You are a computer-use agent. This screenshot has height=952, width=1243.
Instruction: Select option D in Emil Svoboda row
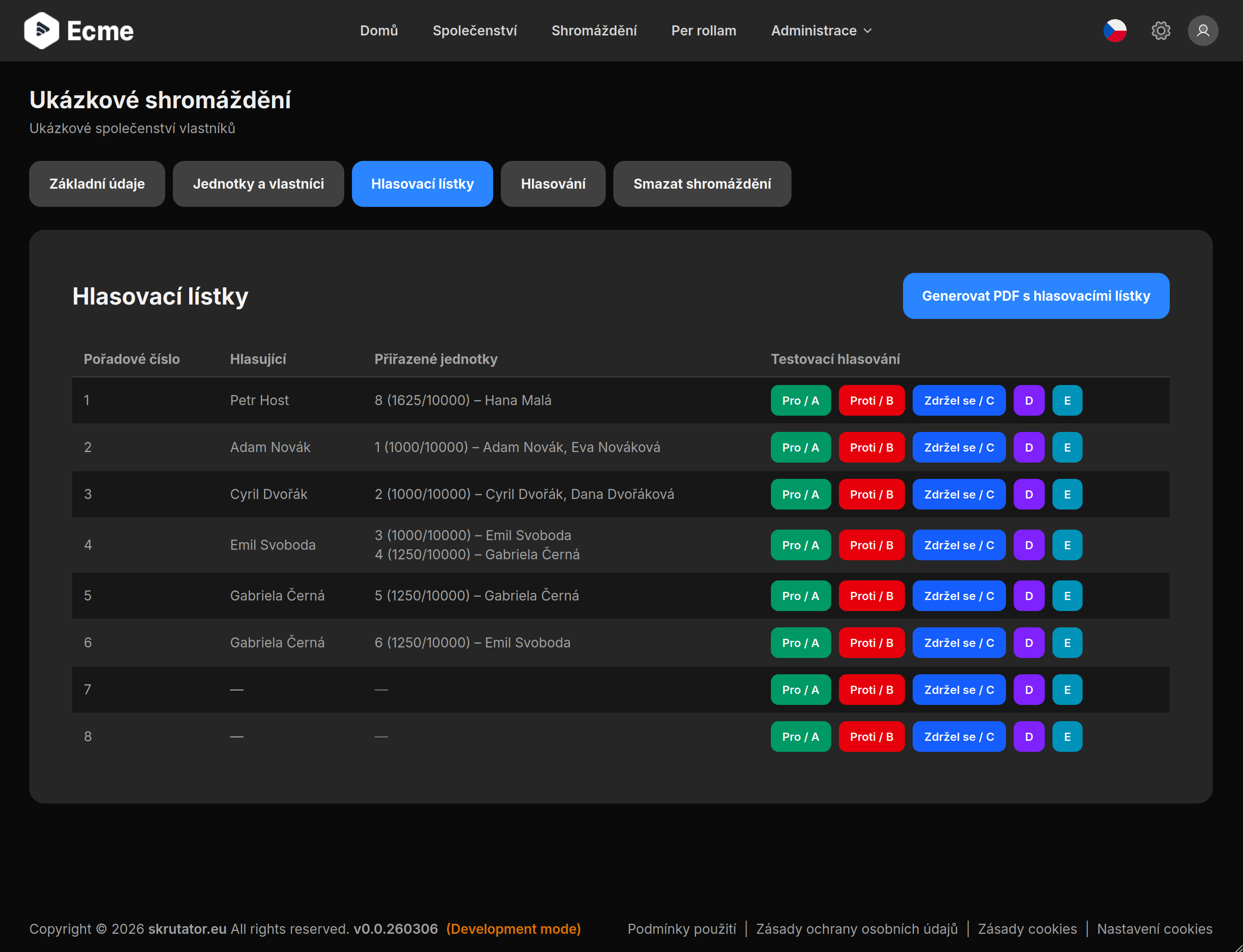[1029, 545]
